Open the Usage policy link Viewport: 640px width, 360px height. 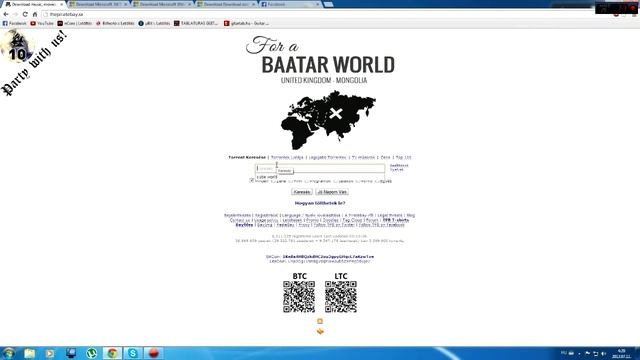point(266,220)
